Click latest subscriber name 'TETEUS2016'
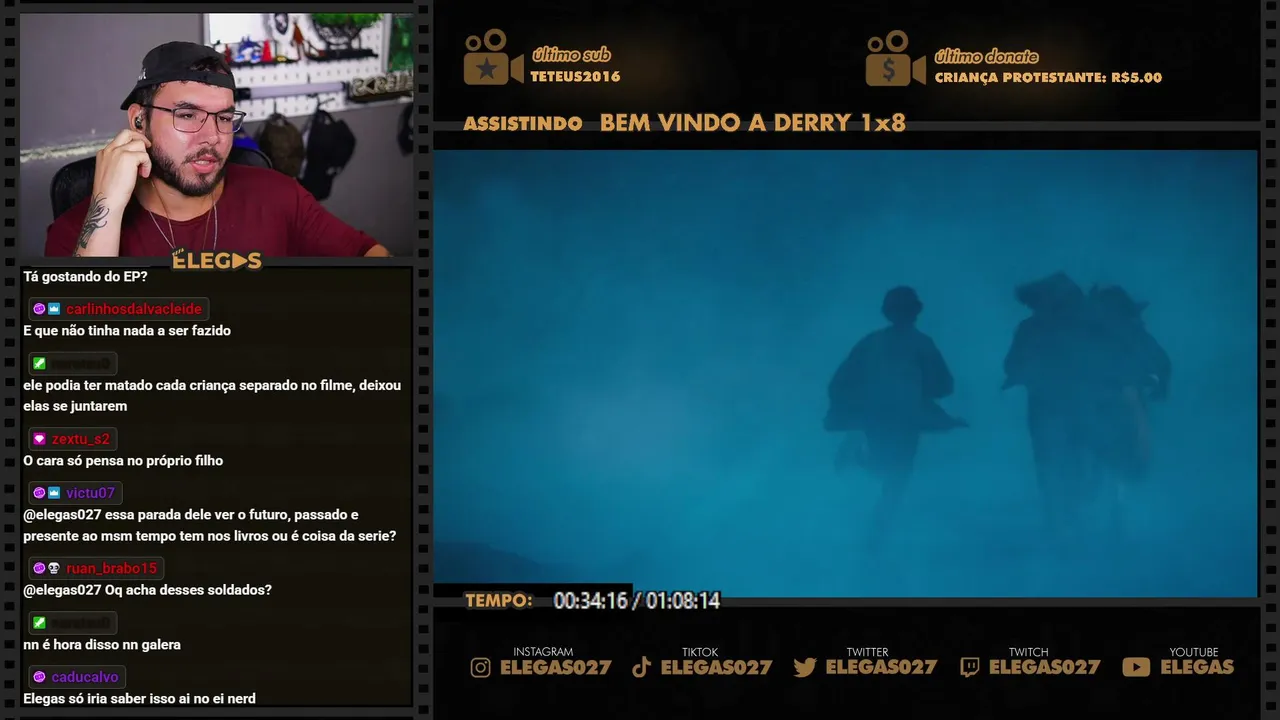This screenshot has height=720, width=1280. click(575, 77)
